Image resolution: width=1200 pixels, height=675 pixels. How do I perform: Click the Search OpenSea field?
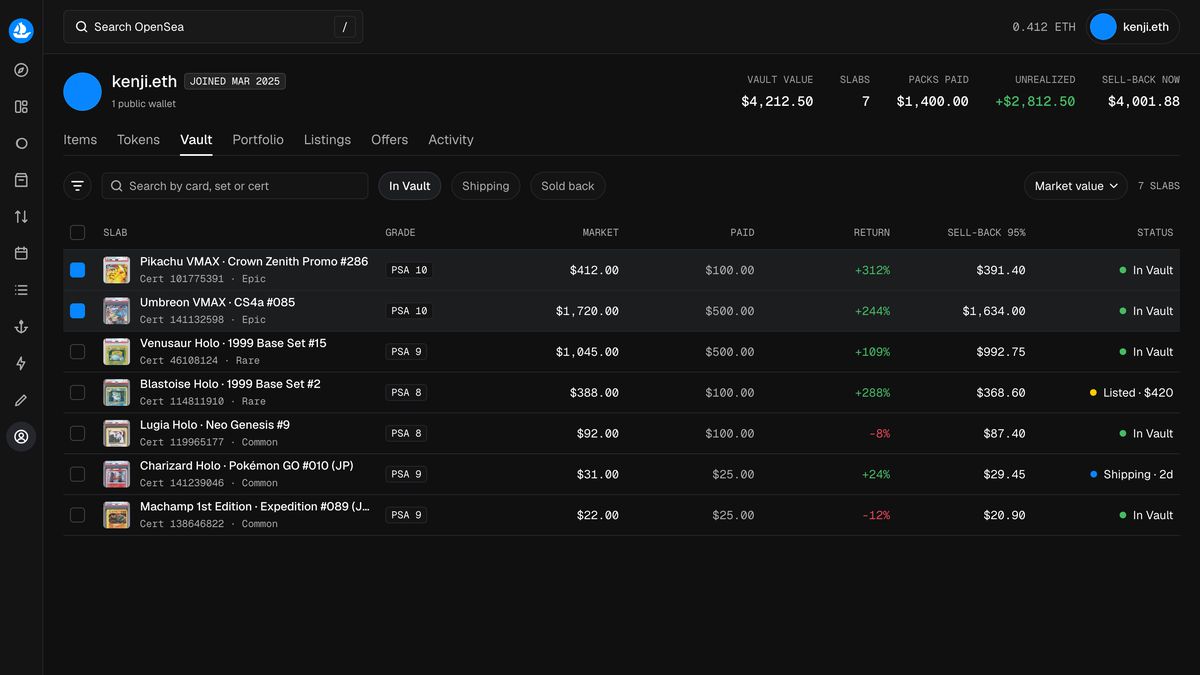pyautogui.click(x=213, y=27)
